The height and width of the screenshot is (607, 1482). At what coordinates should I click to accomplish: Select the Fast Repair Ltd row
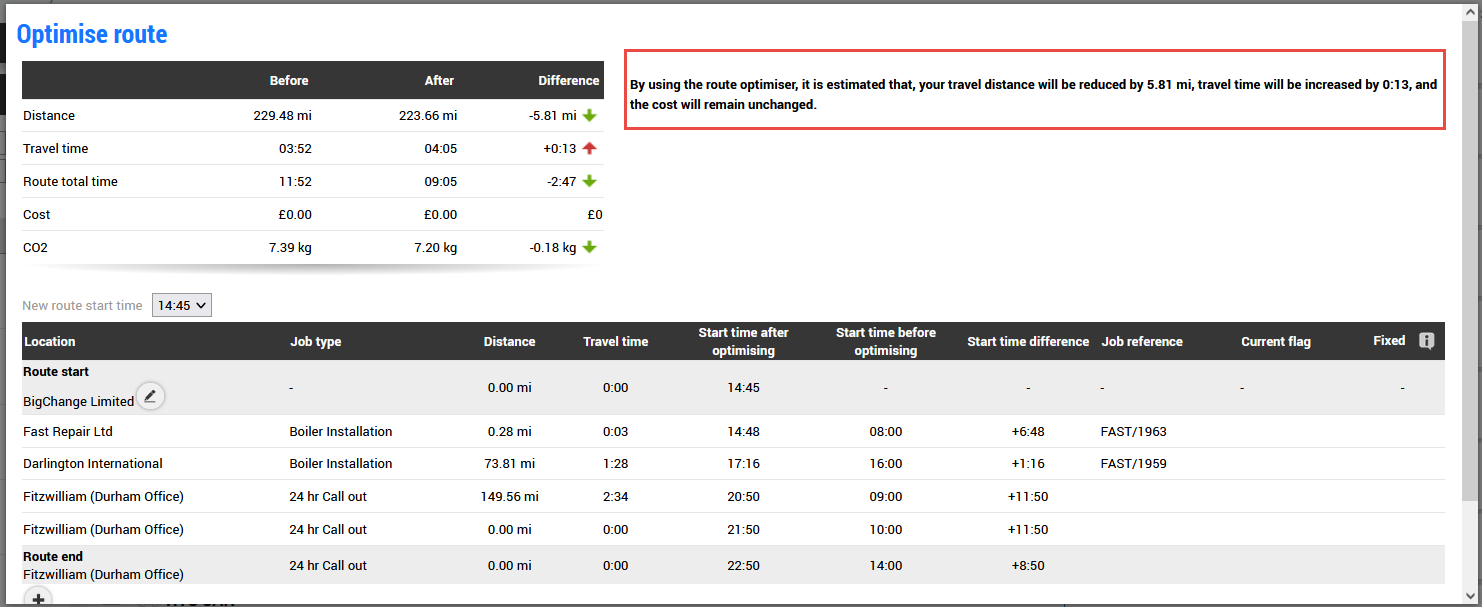pos(68,432)
